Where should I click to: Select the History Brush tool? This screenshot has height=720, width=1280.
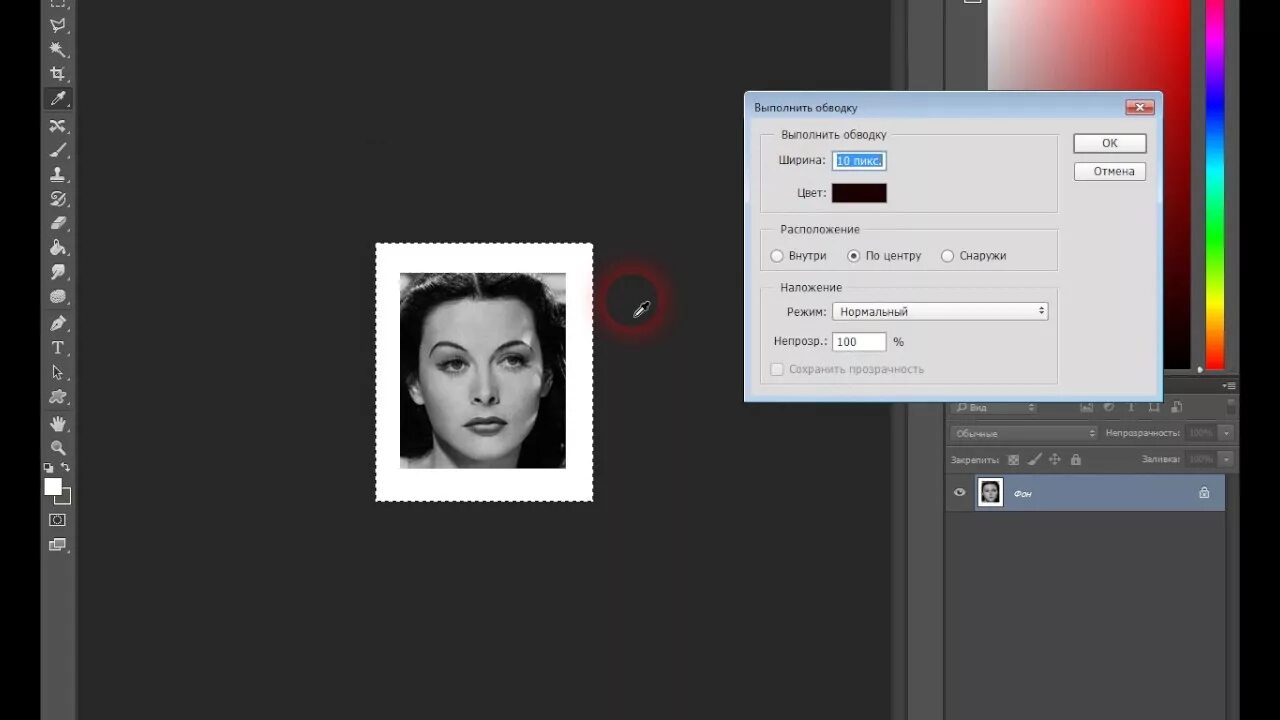(x=58, y=198)
